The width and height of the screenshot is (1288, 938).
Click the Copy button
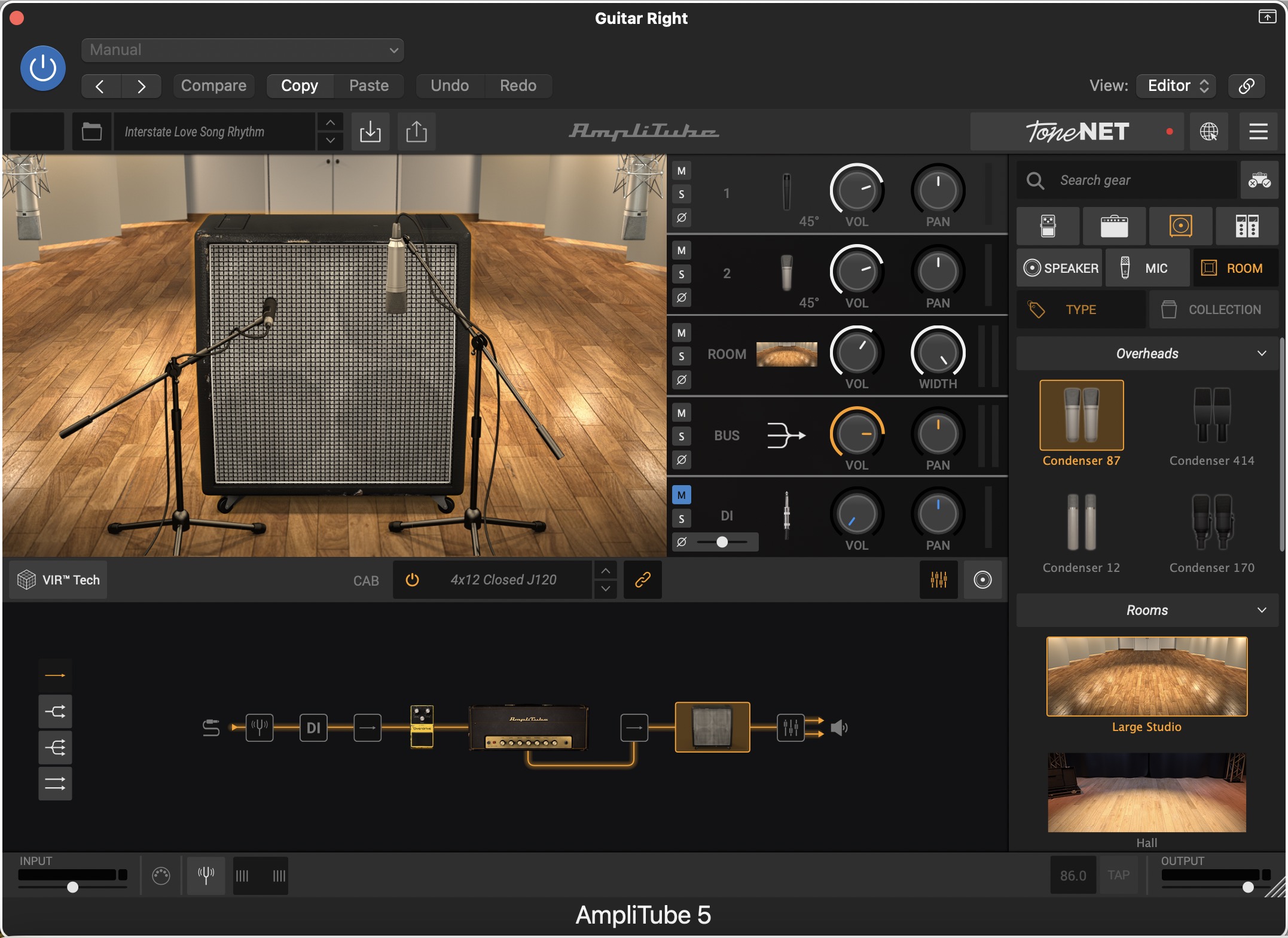point(300,86)
